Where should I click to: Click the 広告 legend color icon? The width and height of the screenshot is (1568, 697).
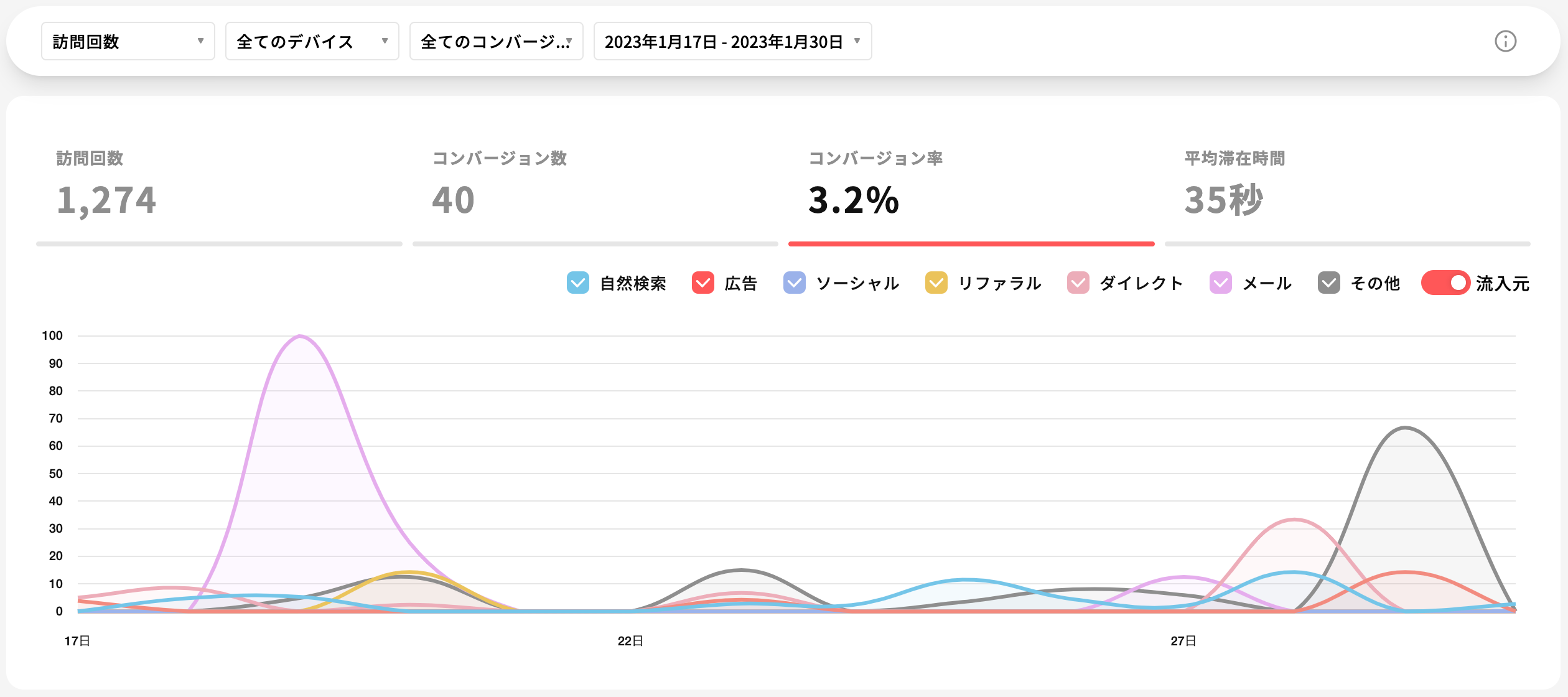[702, 283]
